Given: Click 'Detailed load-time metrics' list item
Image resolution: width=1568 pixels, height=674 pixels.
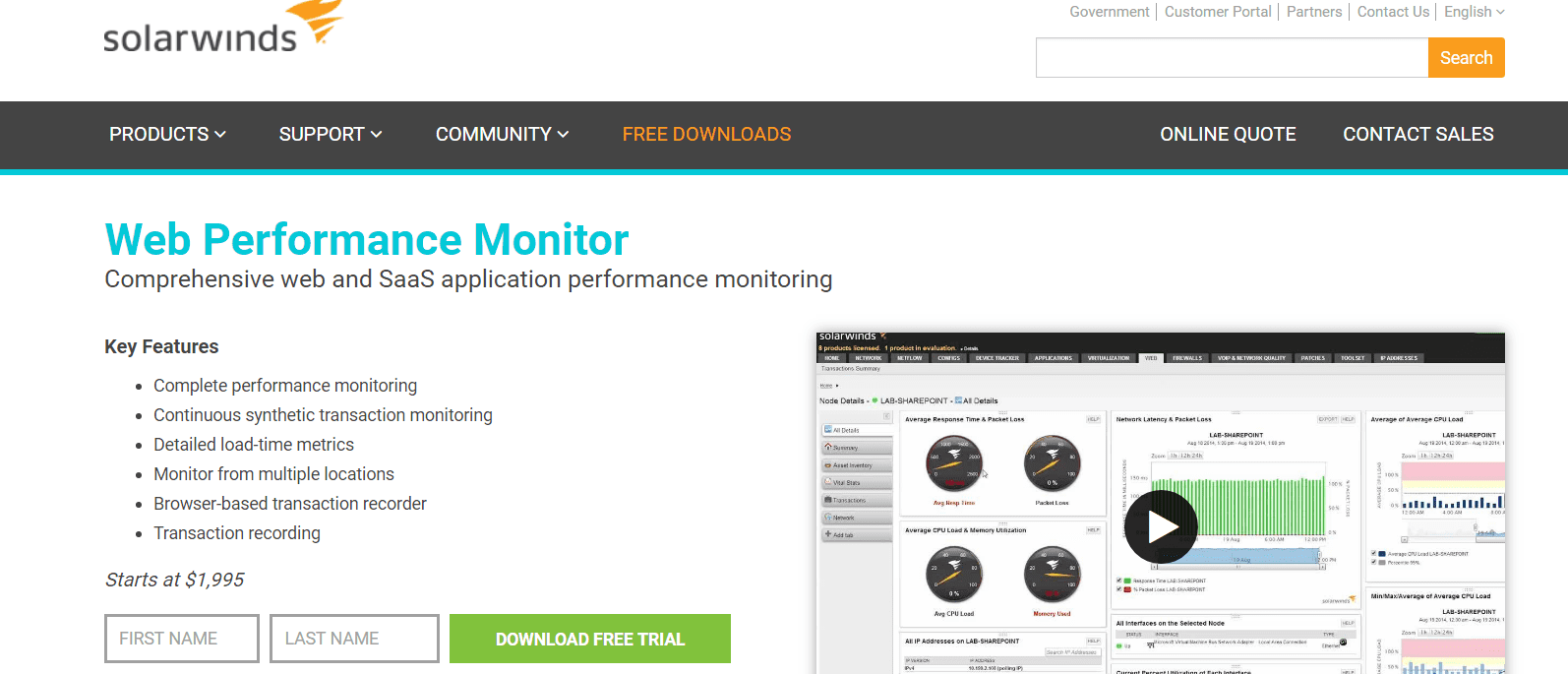Looking at the screenshot, I should tap(254, 445).
